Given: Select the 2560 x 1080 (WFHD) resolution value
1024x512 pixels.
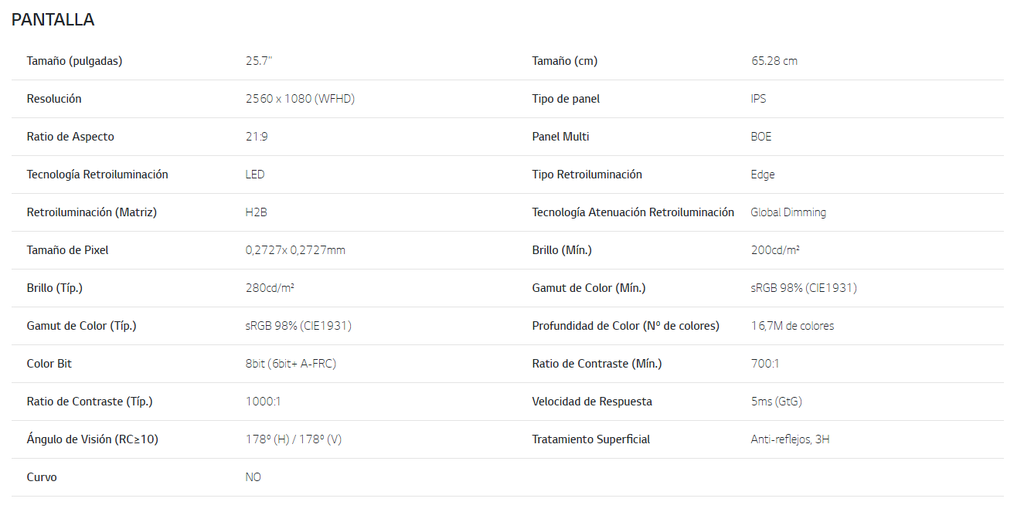Looking at the screenshot, I should [x=300, y=99].
